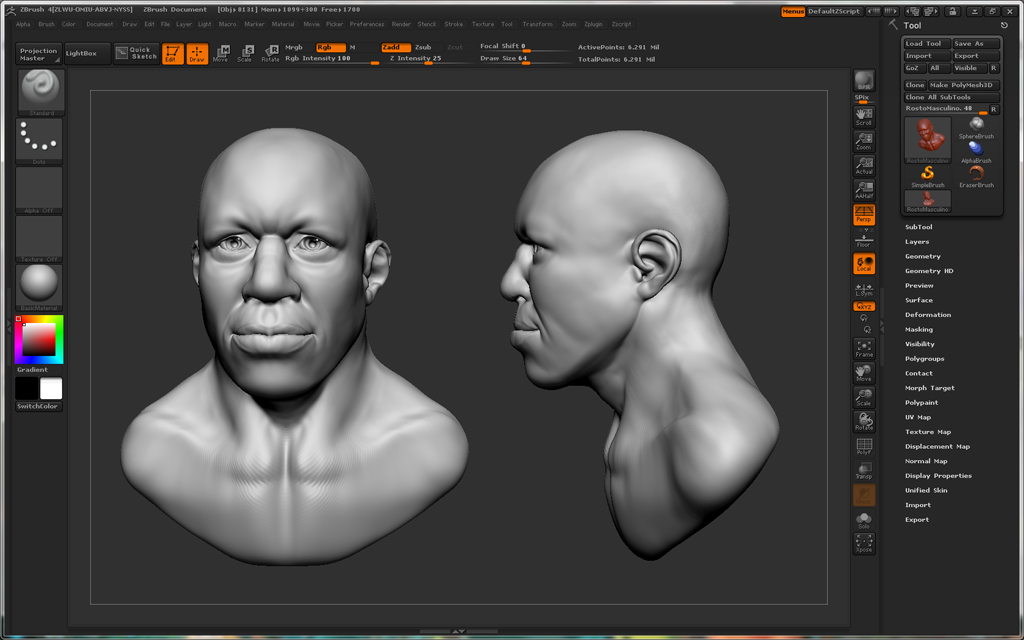Expand the Texture Map section
Screen dimensions: 1024x640
928,432
